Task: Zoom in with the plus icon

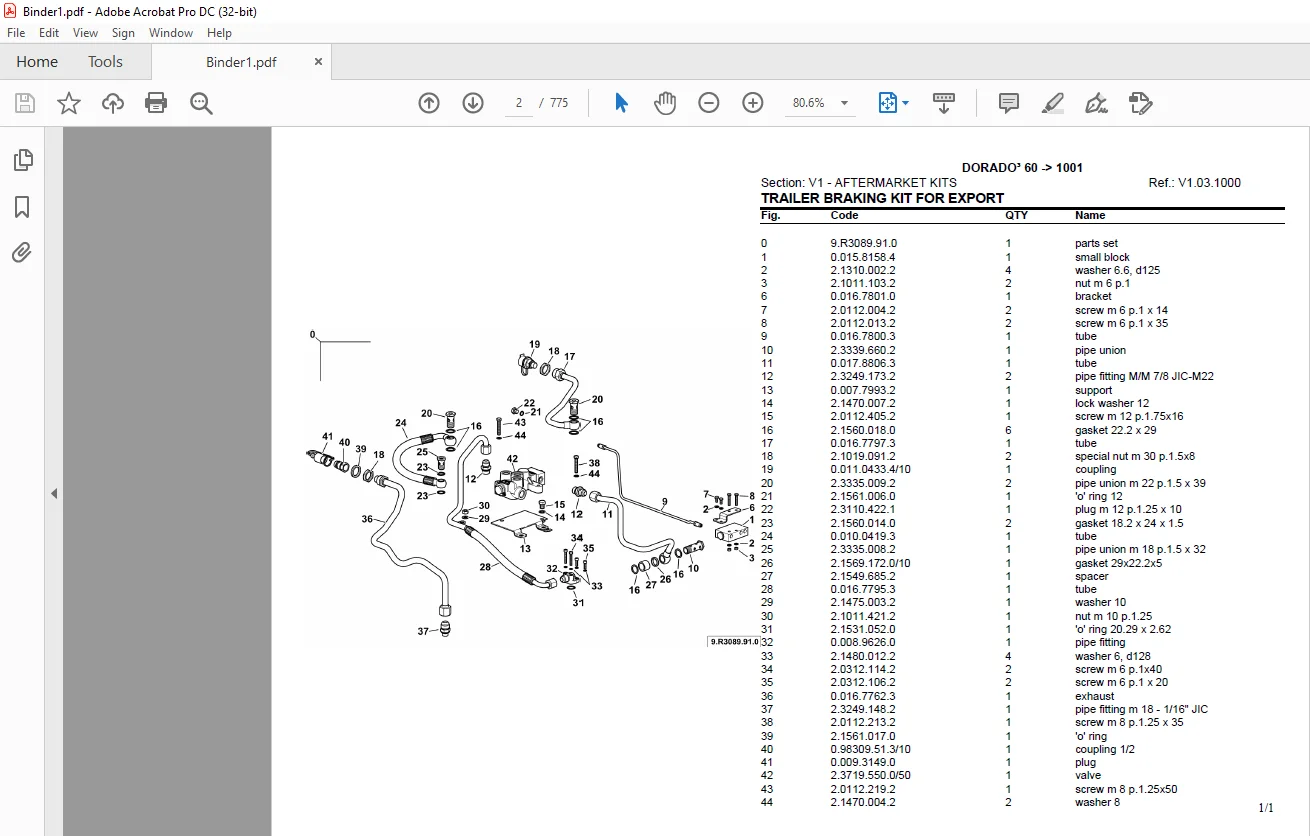Action: [753, 103]
